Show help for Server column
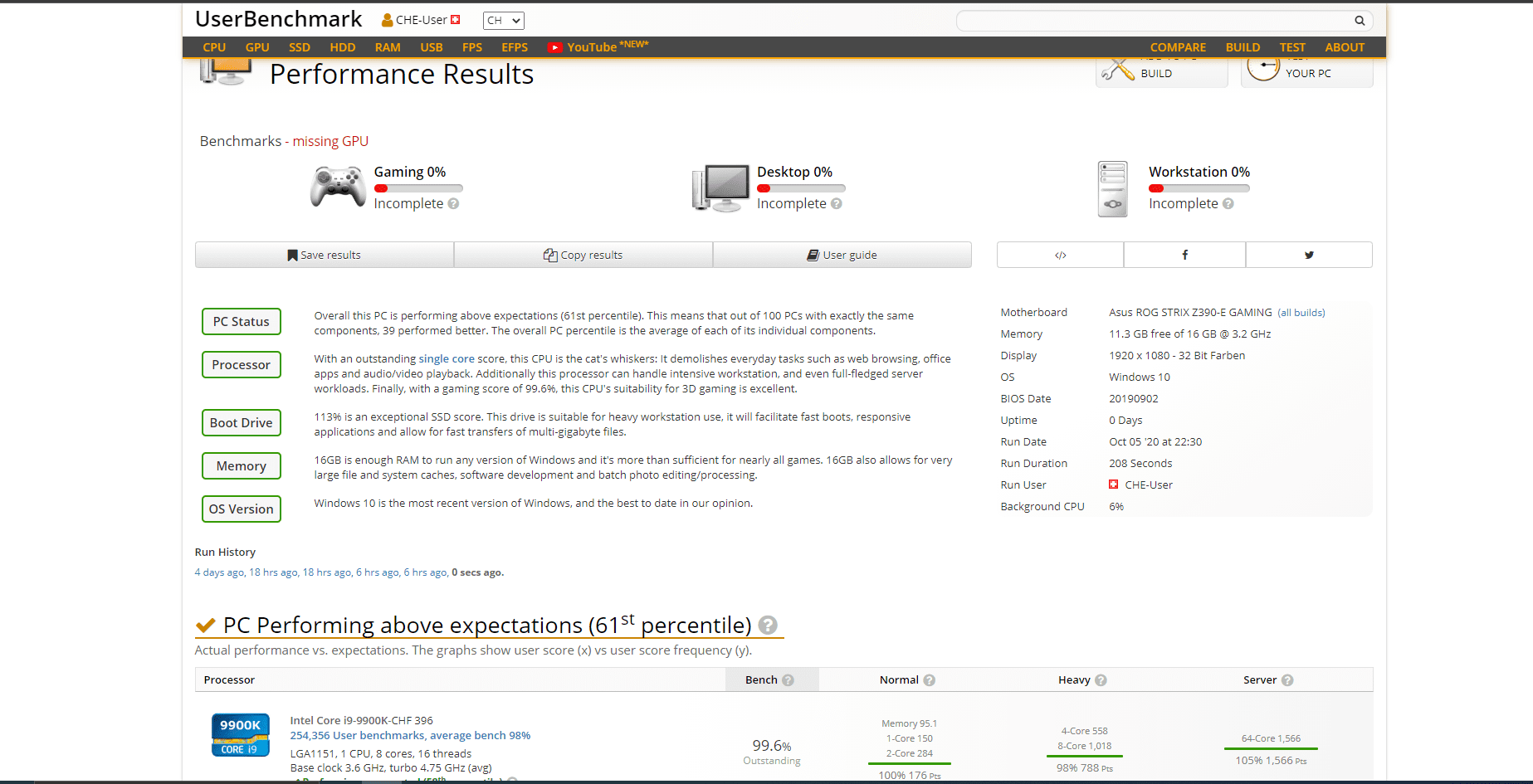This screenshot has width=1533, height=784. 1287,680
